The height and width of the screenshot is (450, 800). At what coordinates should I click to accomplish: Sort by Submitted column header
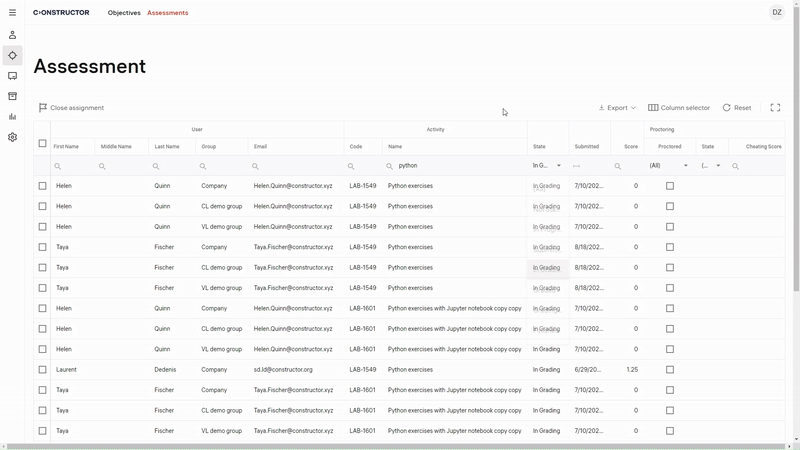point(589,146)
